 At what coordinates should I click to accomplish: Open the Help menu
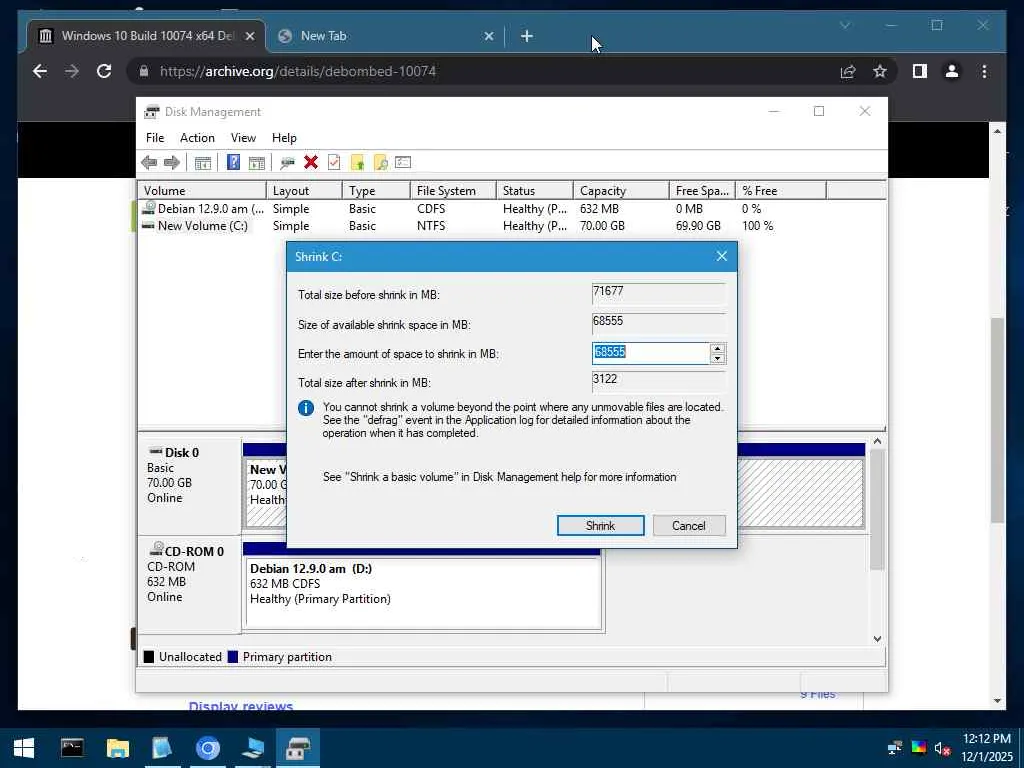(x=284, y=138)
